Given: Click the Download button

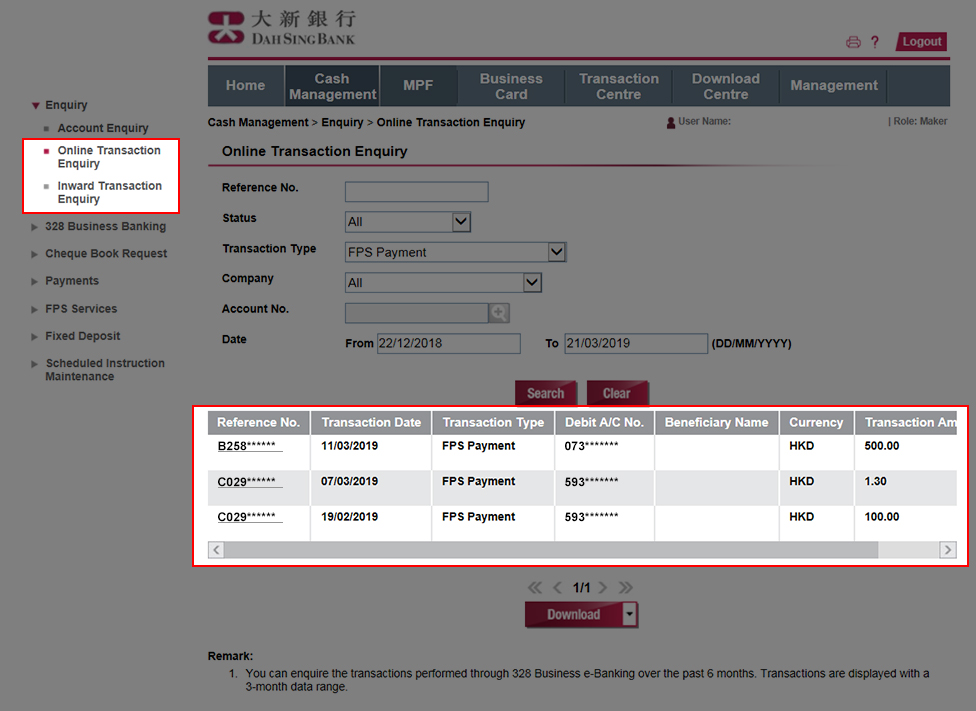Looking at the screenshot, I should point(573,614).
